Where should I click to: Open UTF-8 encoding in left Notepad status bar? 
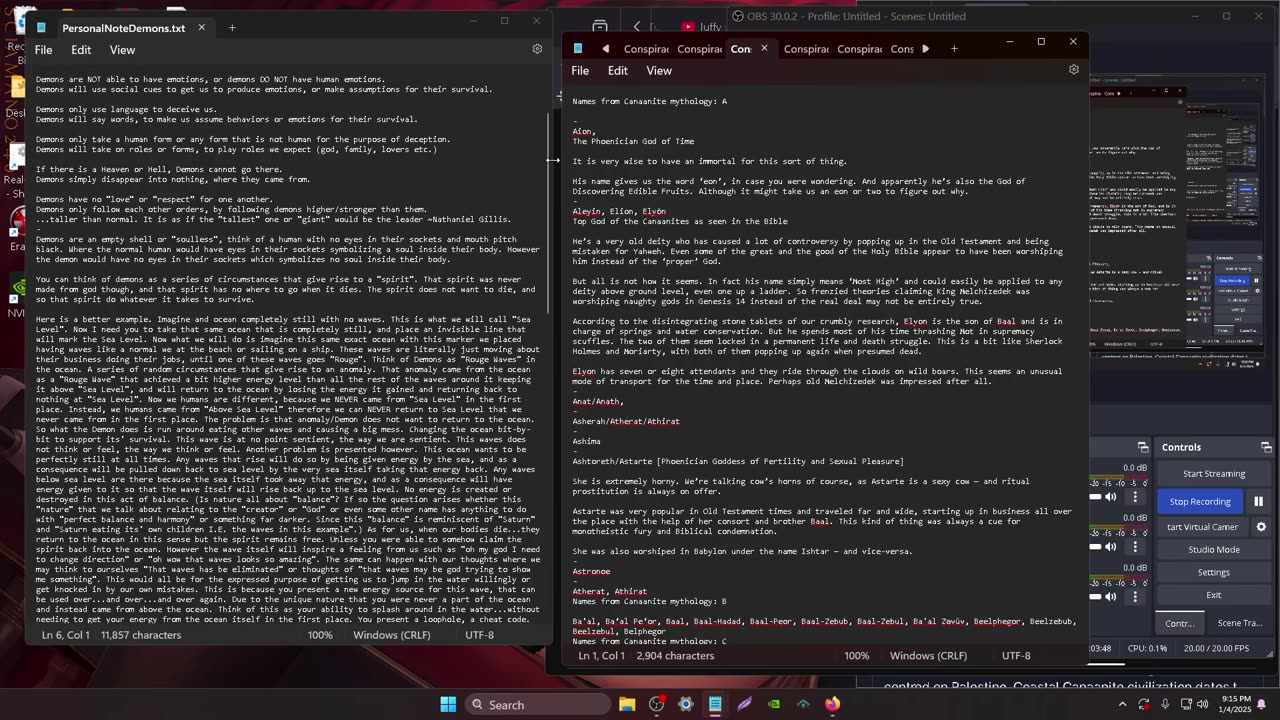pos(479,635)
